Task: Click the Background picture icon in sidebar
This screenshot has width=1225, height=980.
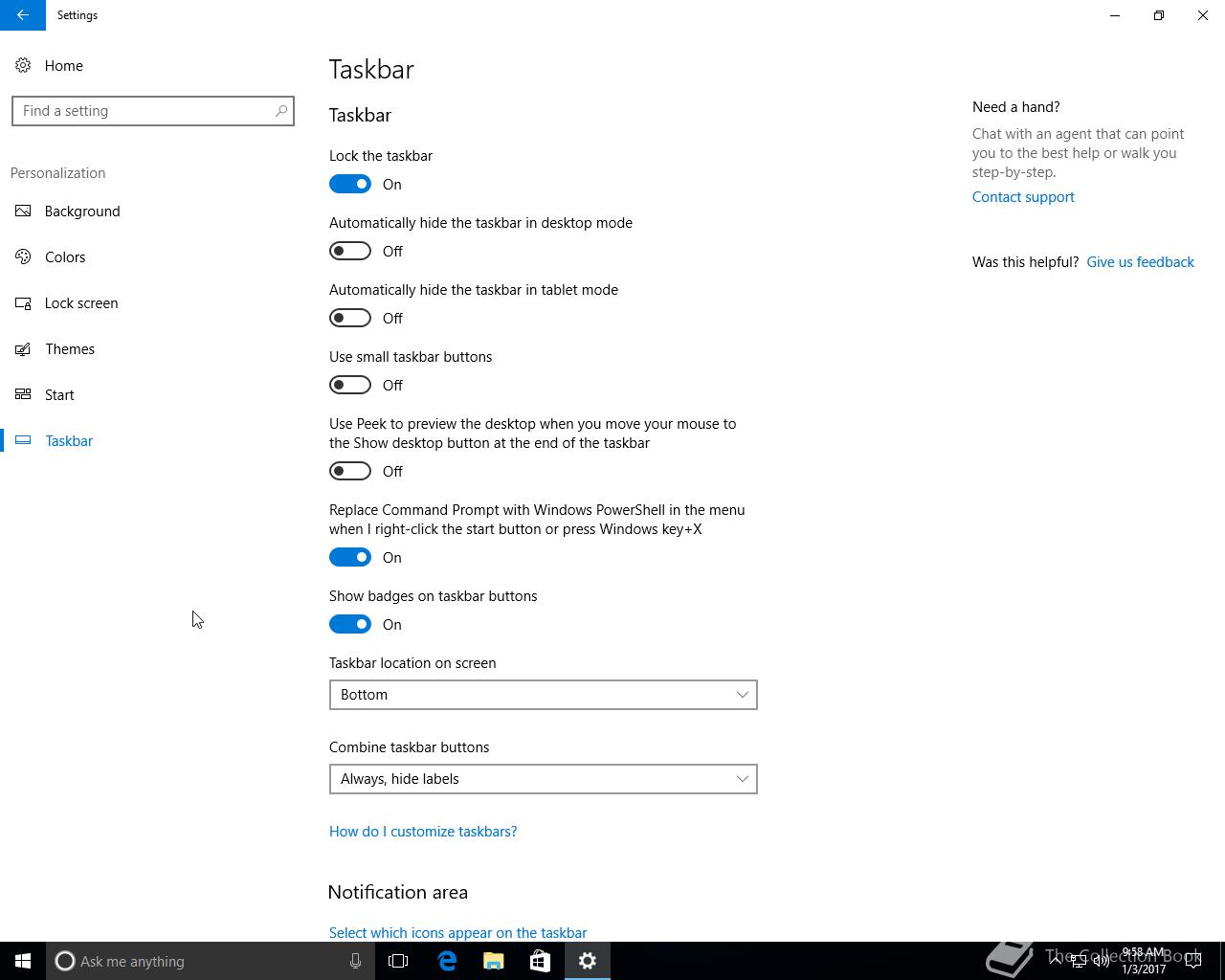Action: tap(23, 212)
